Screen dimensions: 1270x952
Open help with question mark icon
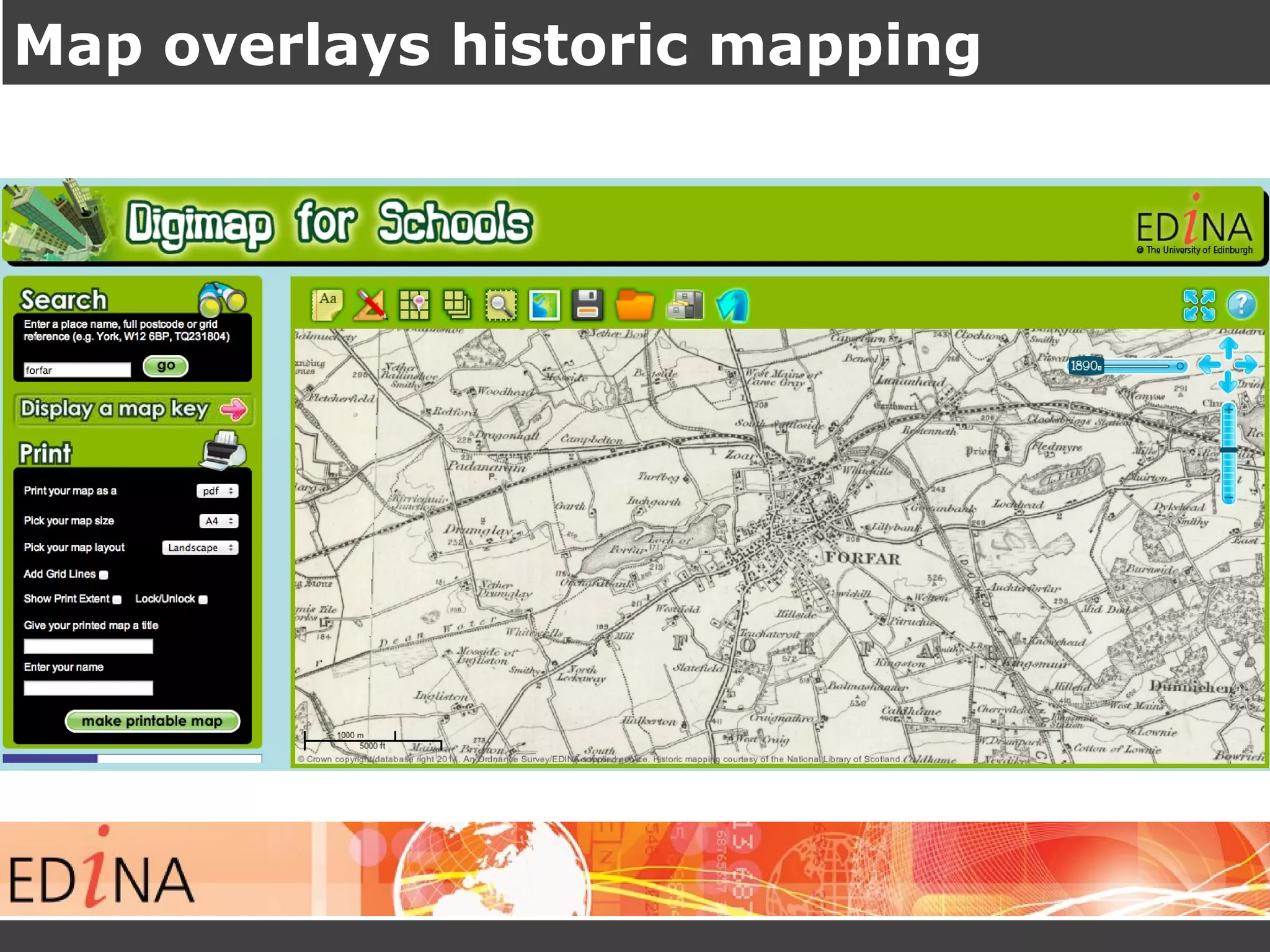(1241, 305)
